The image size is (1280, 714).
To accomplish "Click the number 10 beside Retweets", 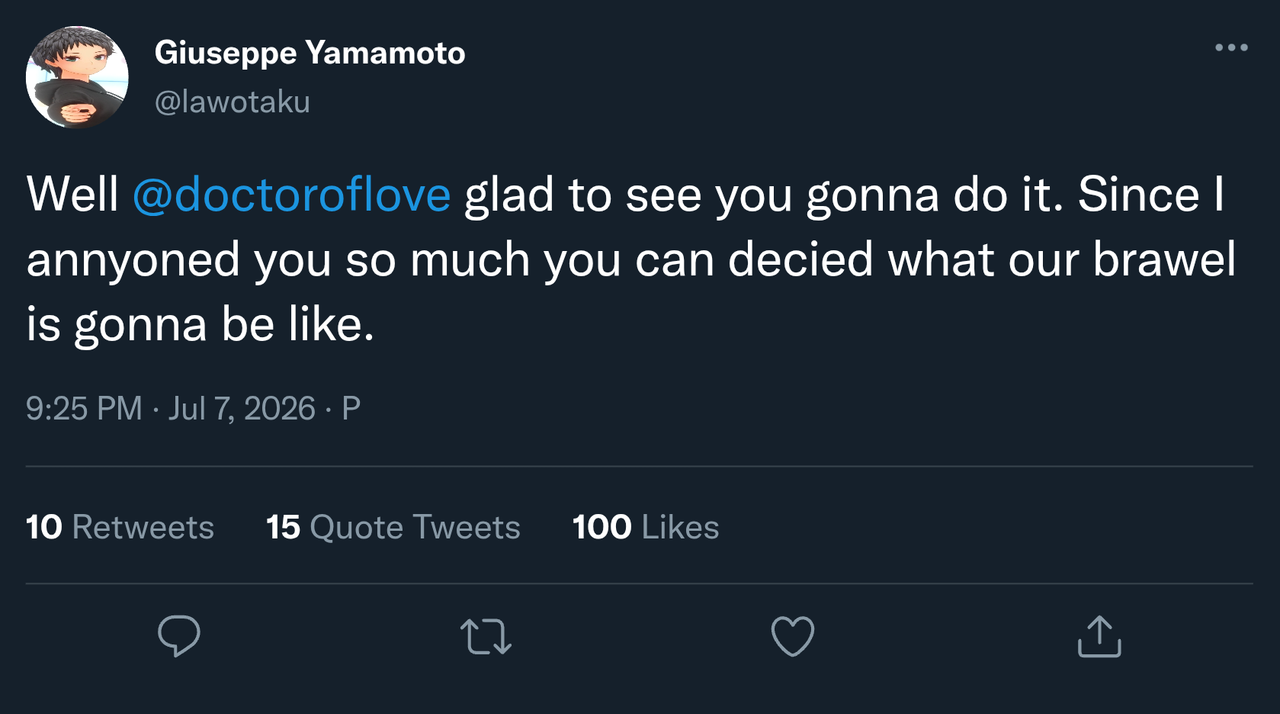I will (44, 527).
